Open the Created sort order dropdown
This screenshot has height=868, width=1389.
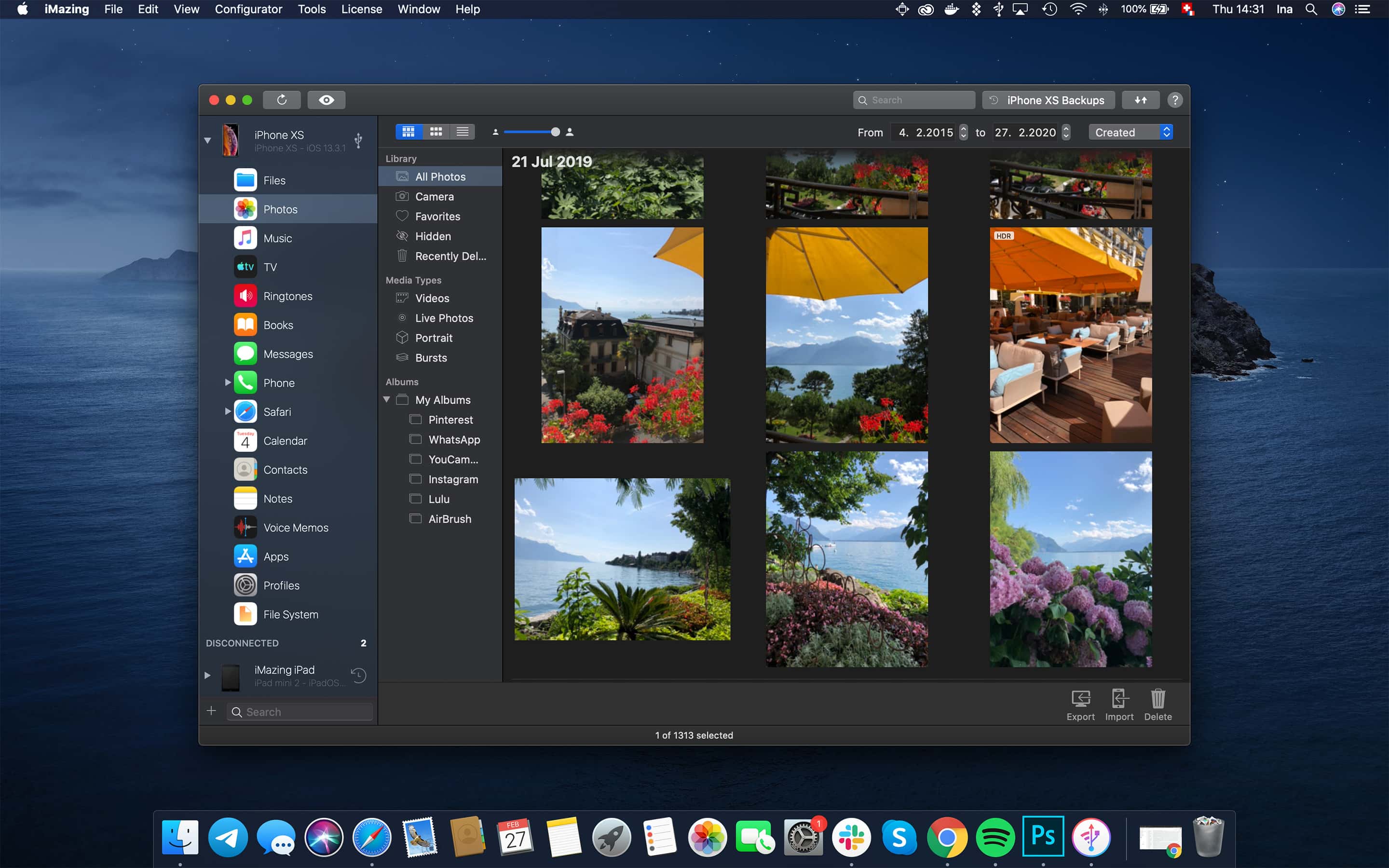click(1130, 131)
